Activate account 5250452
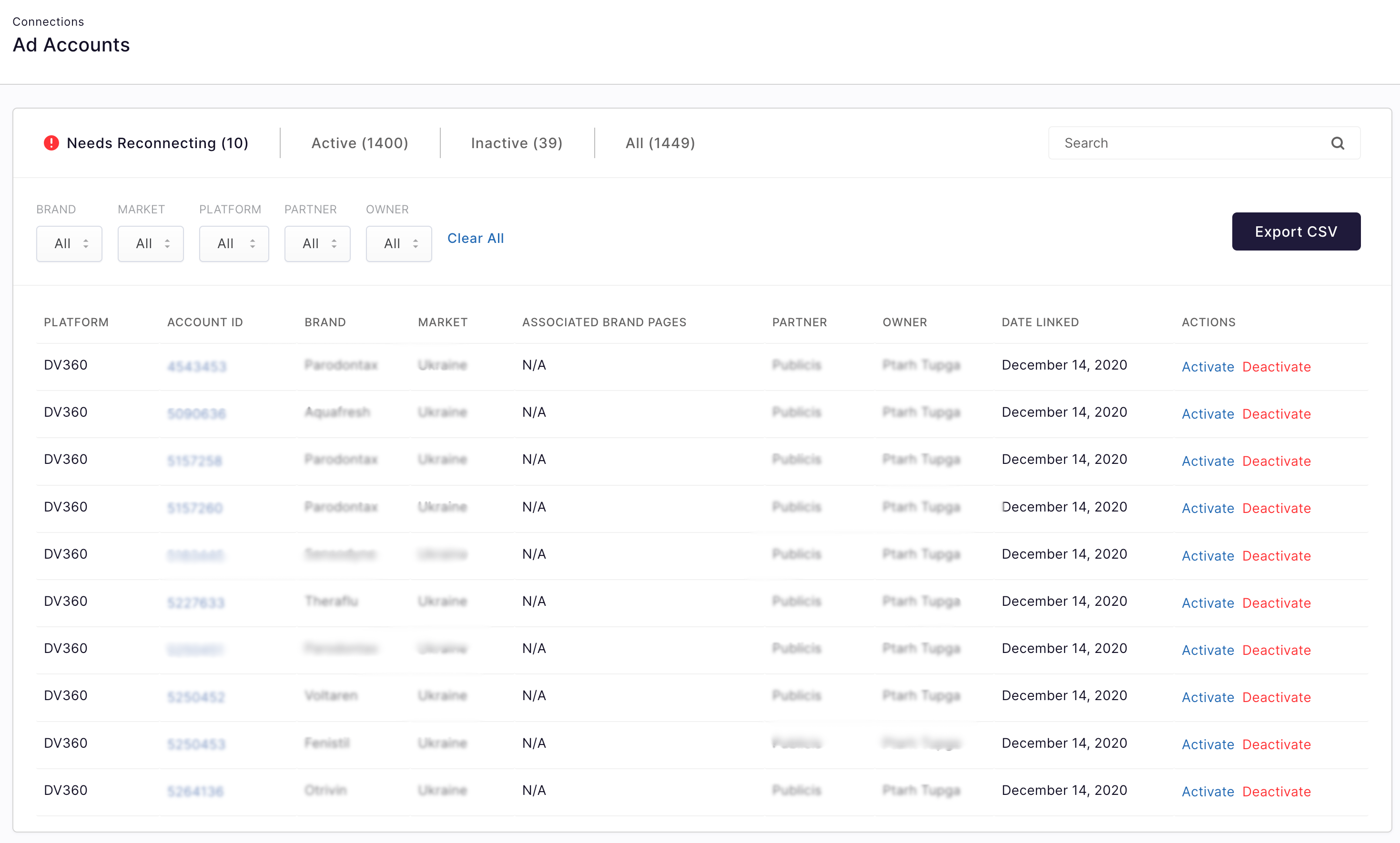1400x843 pixels. (x=1208, y=698)
